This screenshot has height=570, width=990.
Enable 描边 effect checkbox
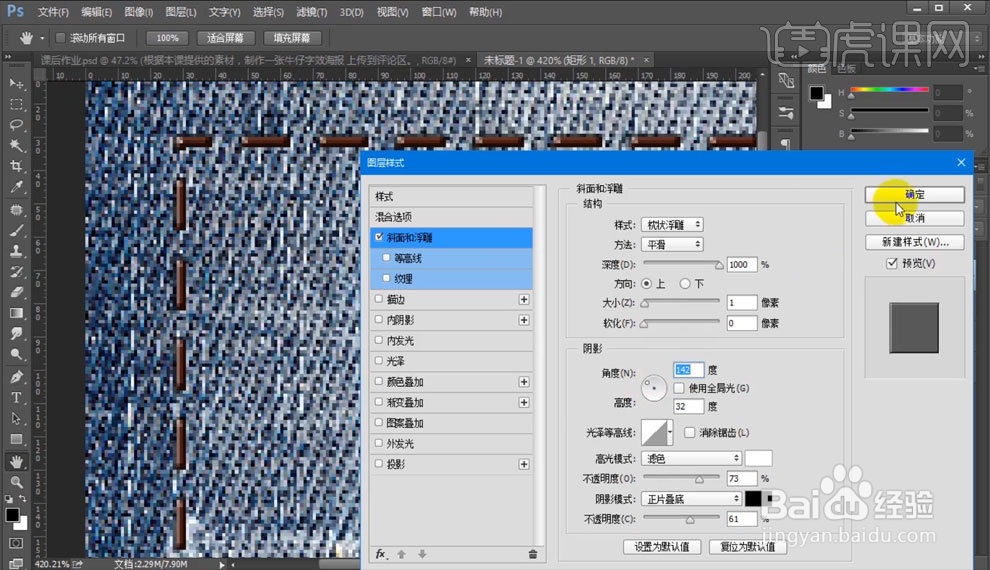[x=379, y=299]
